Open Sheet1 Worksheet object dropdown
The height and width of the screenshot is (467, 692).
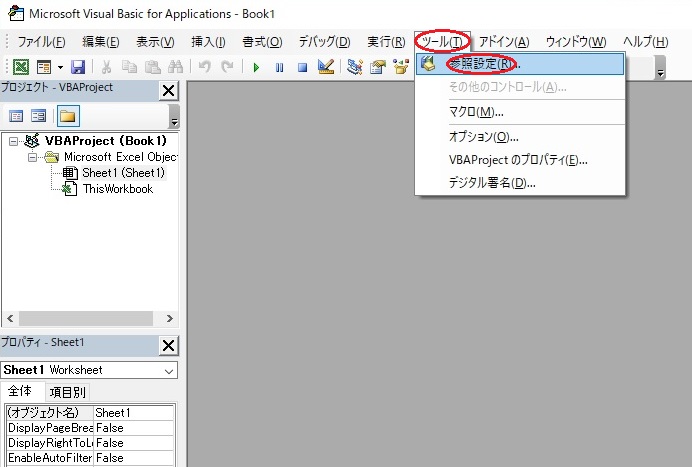(x=169, y=371)
